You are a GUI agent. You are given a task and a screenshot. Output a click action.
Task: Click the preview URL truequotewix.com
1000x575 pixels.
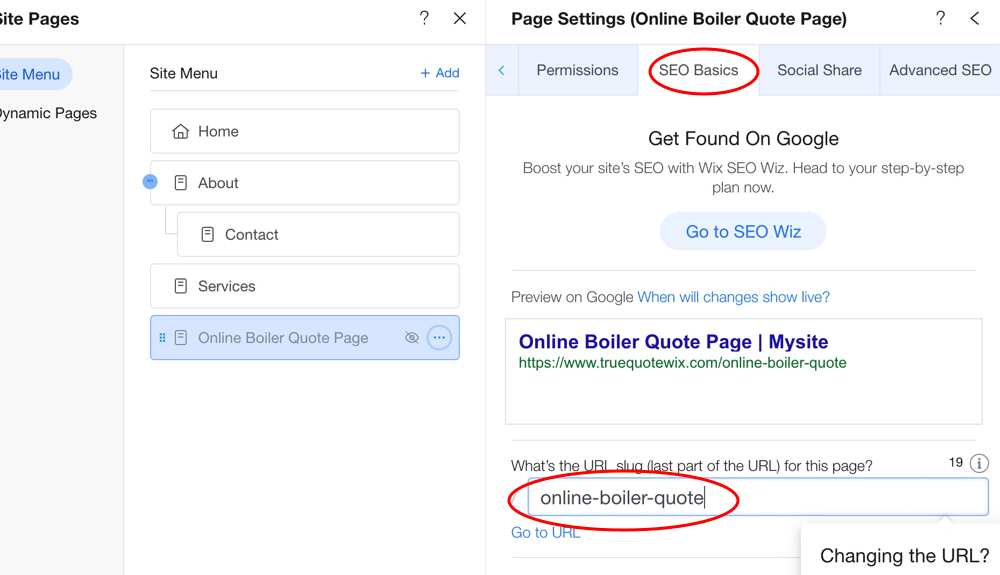[x=682, y=363]
